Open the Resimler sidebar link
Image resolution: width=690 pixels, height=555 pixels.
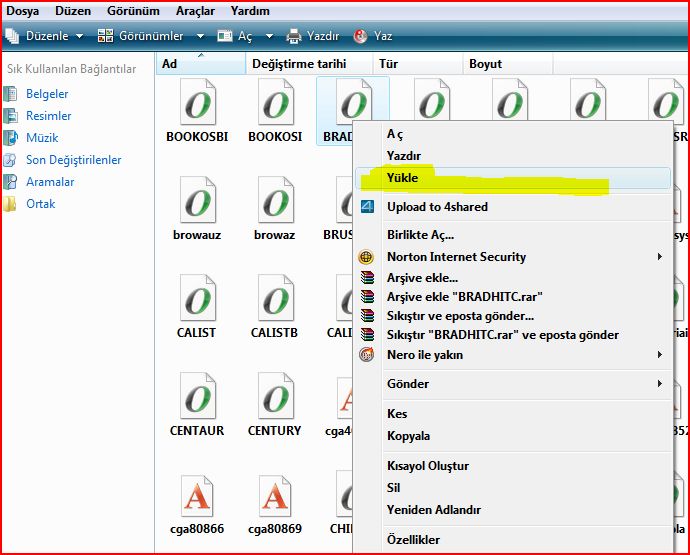click(49, 116)
